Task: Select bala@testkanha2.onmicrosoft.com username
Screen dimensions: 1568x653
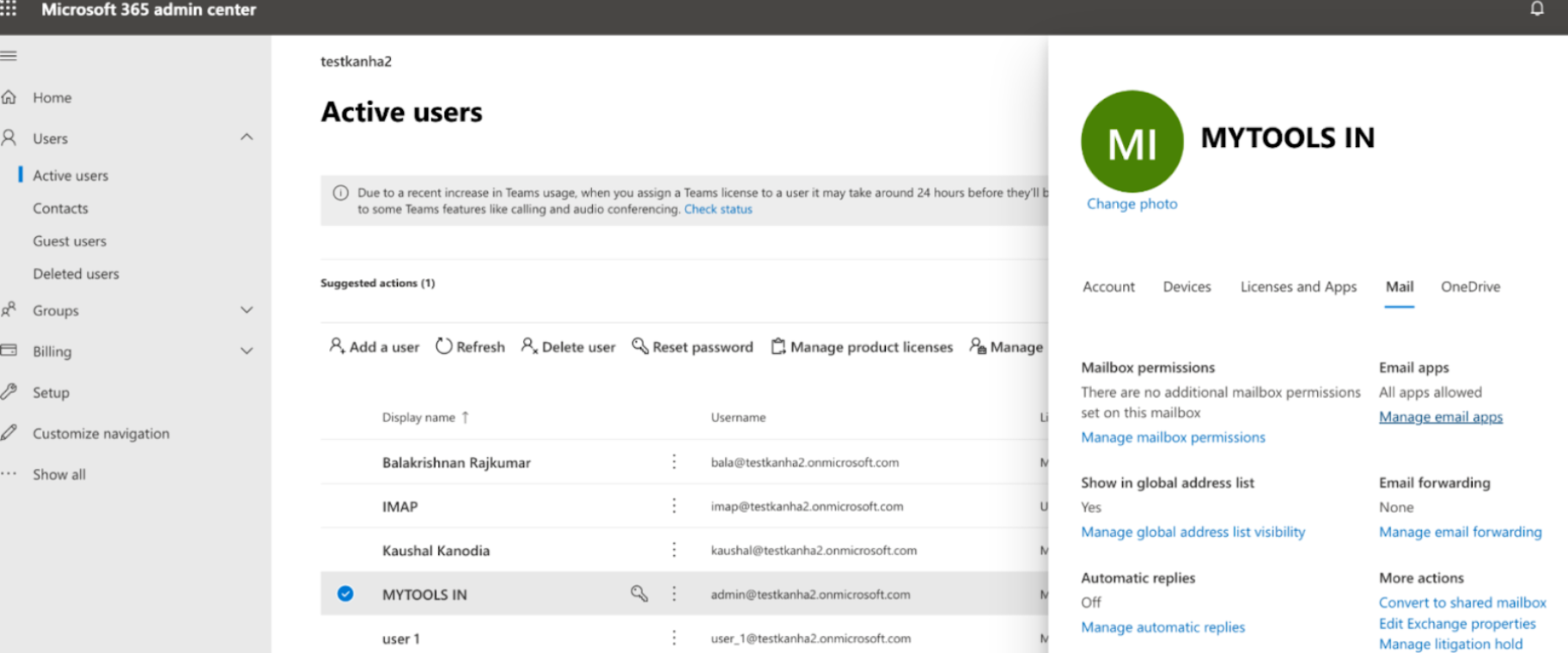Action: click(804, 462)
